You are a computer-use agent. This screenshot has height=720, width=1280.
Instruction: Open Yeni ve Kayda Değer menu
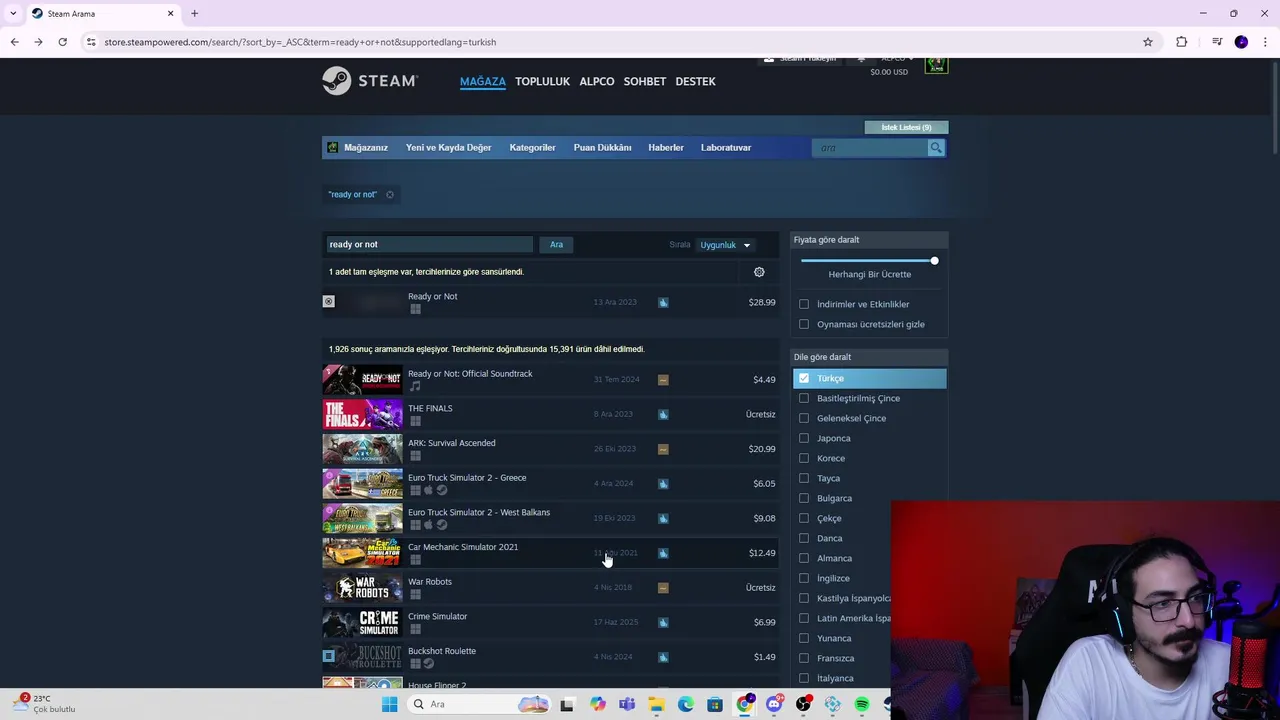tap(448, 148)
